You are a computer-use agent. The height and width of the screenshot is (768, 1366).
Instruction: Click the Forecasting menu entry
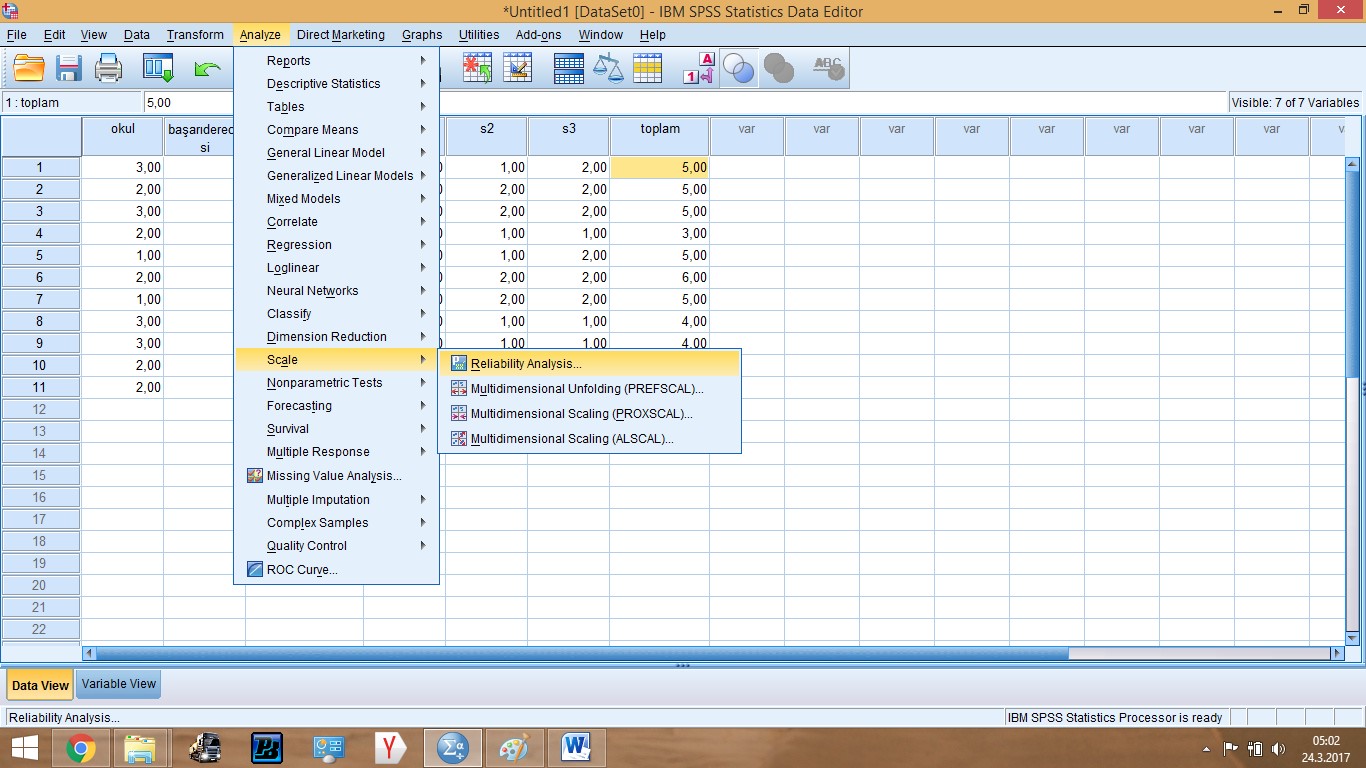click(x=336, y=406)
